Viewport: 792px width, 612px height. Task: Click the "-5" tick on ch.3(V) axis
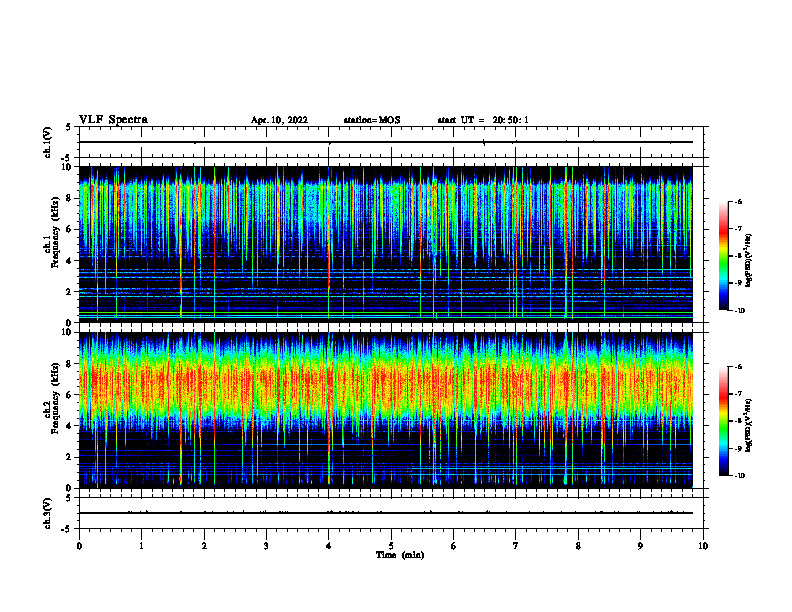(68, 529)
